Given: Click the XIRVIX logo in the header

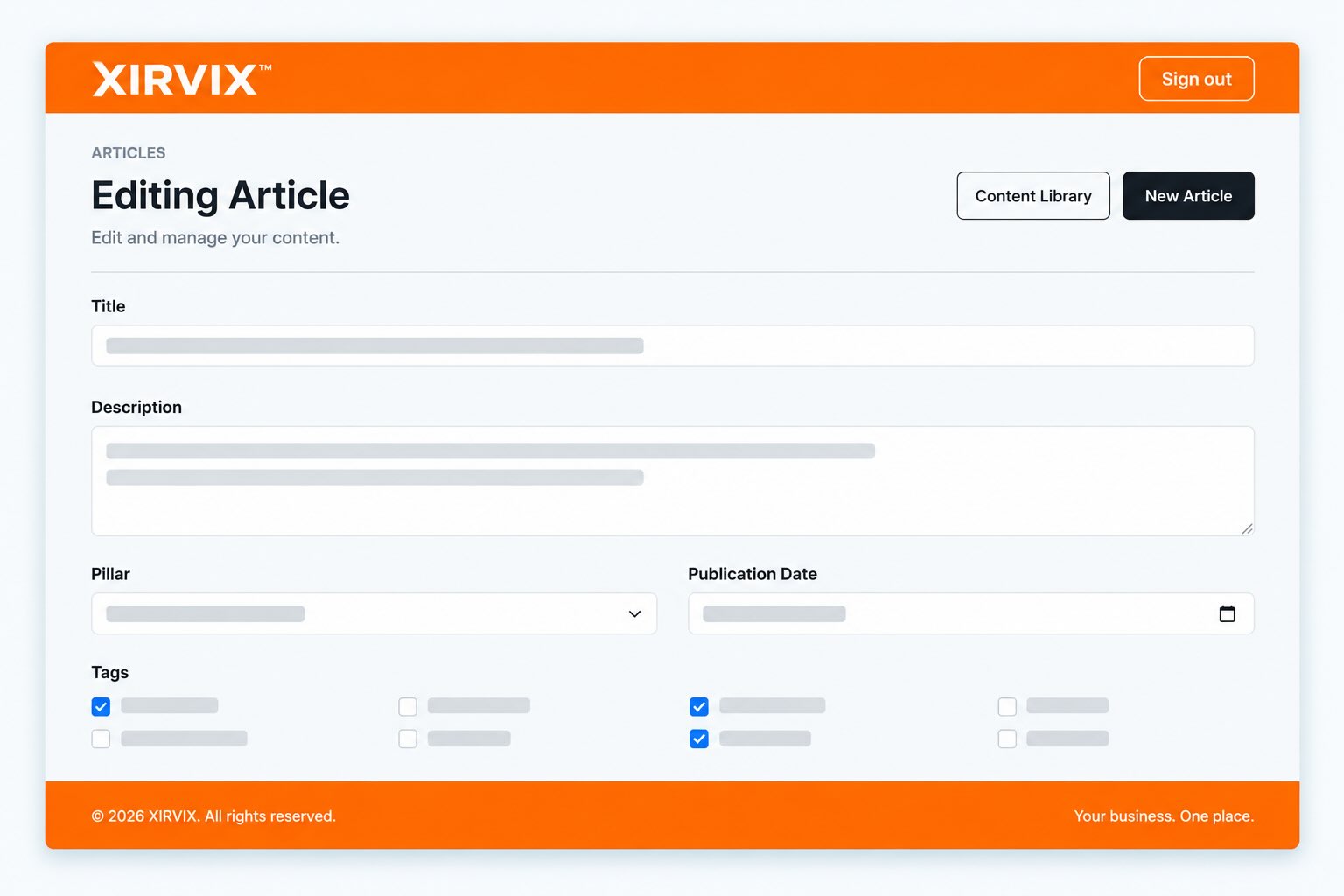Looking at the screenshot, I should pos(181,79).
